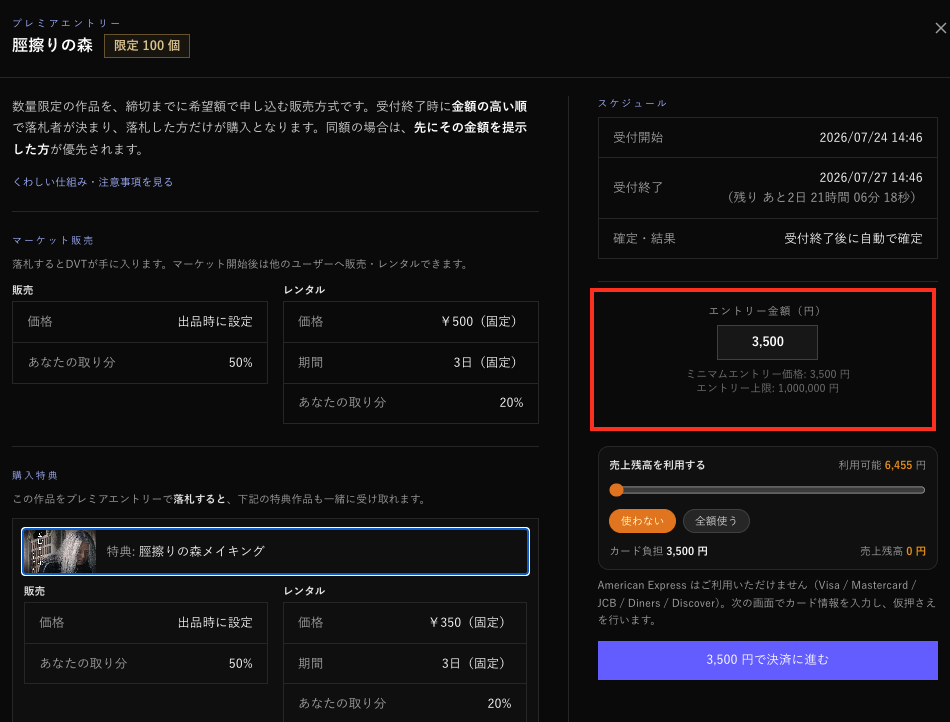Click the 脛擦りの森メイキング thumbnail image
The image size is (950, 722).
(x=60, y=551)
